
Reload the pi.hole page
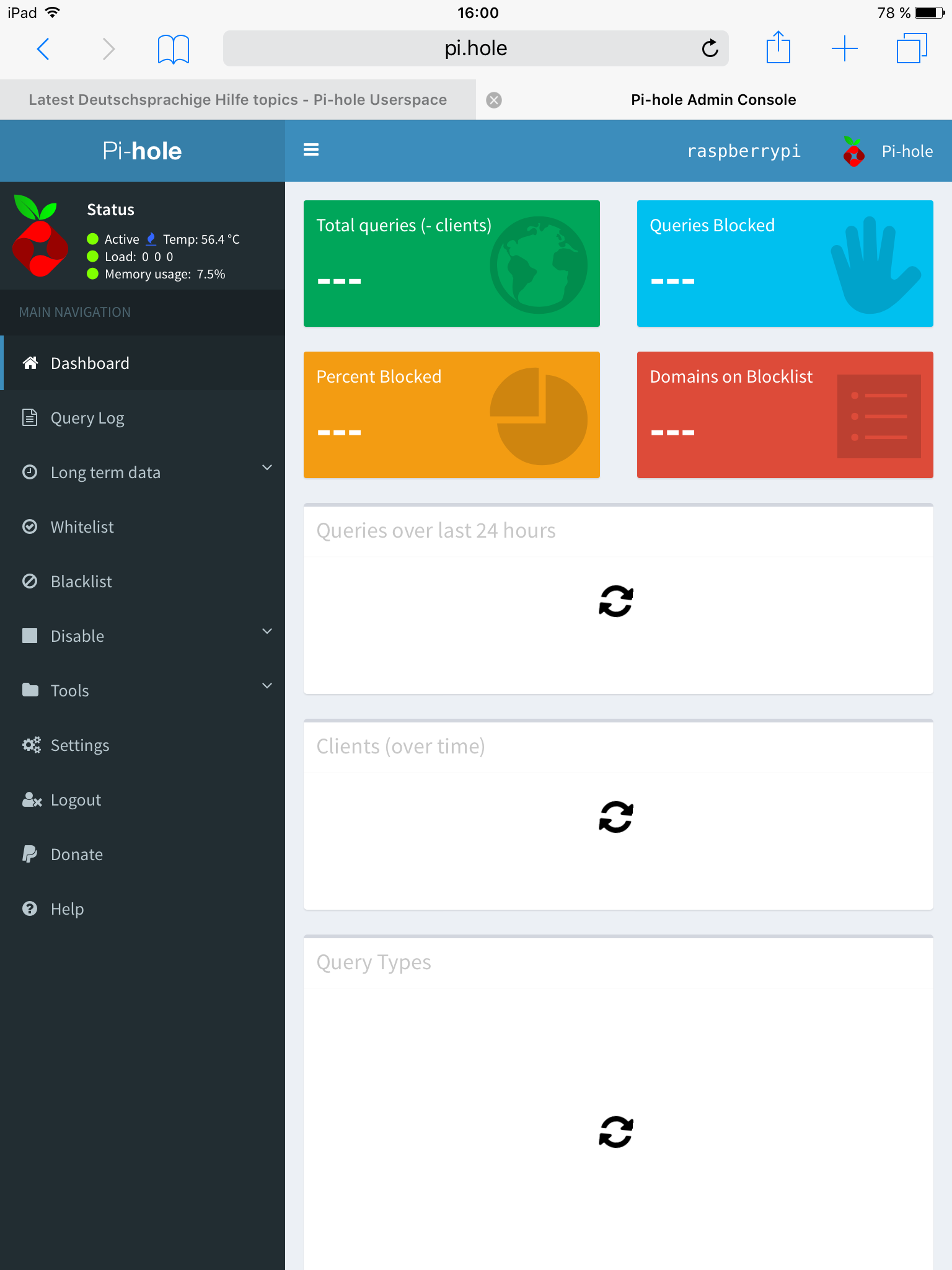pos(710,48)
